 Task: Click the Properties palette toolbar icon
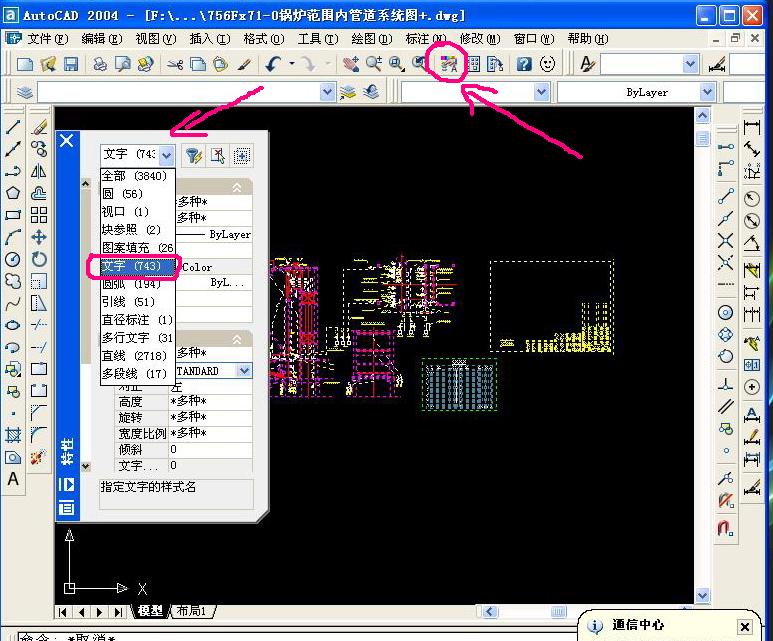pos(449,64)
